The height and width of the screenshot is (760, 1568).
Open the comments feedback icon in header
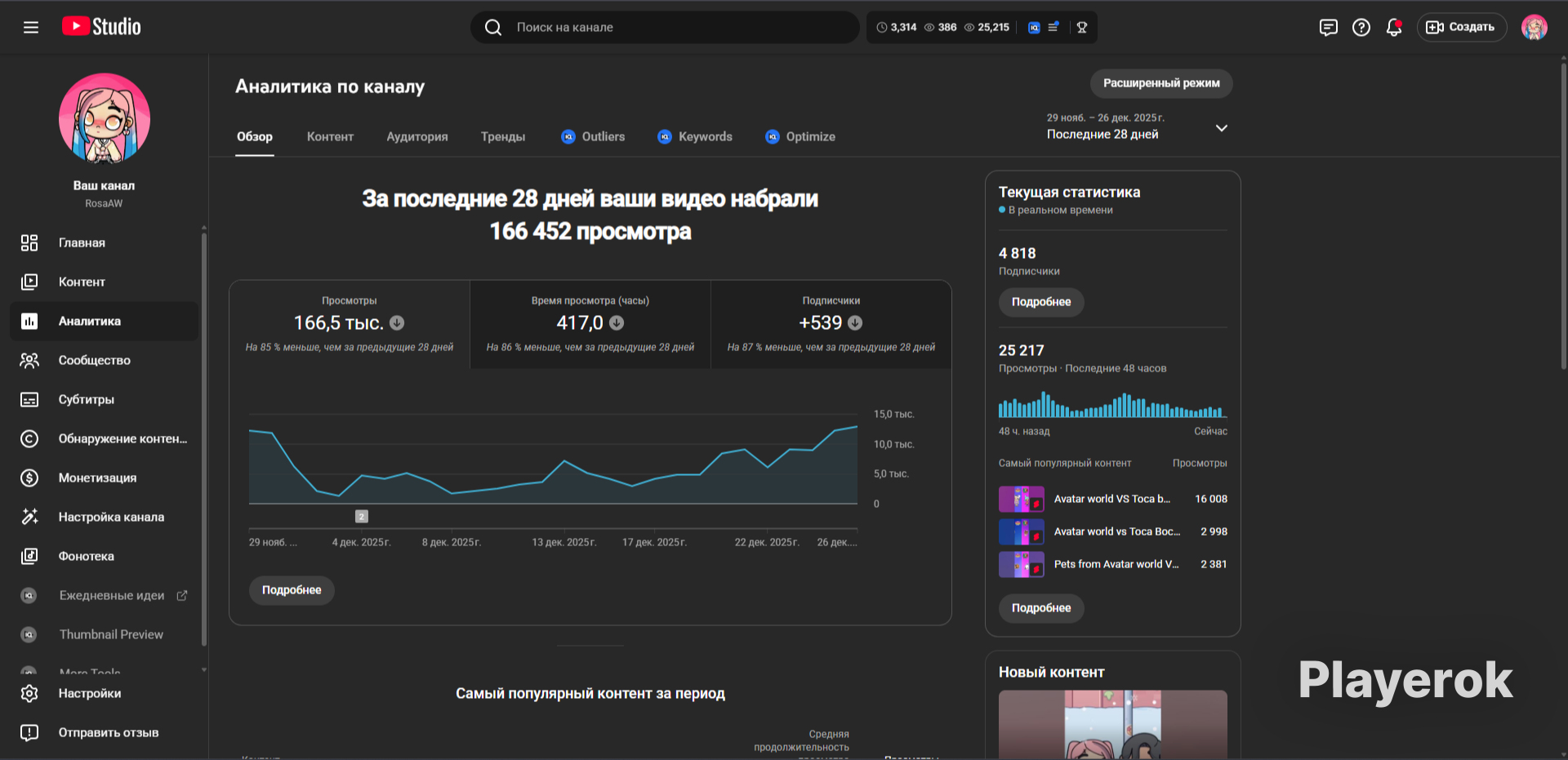point(1329,28)
